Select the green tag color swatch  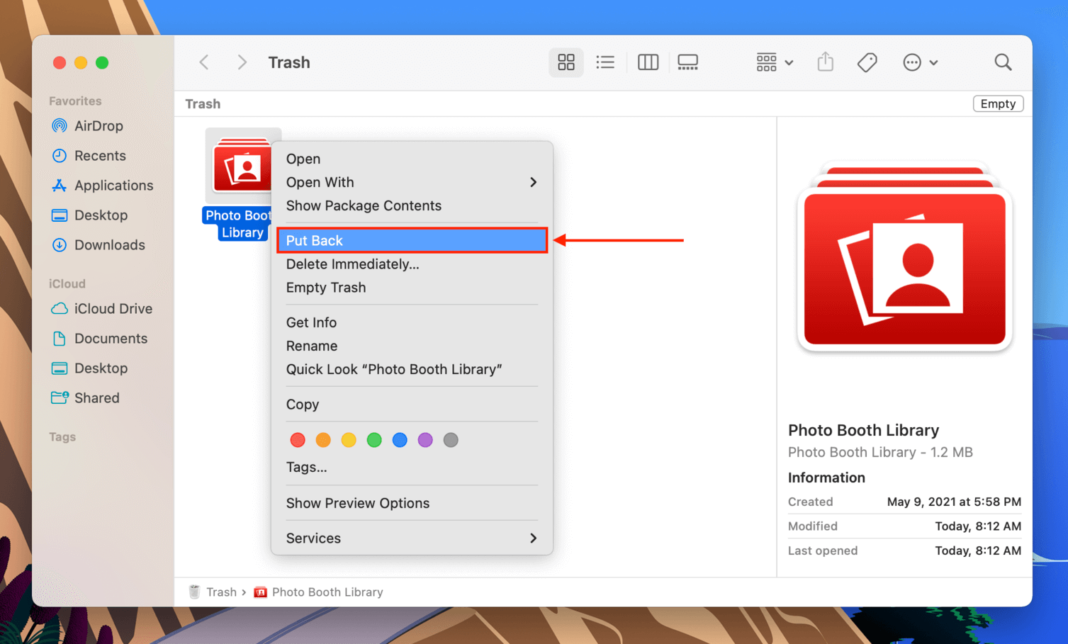[374, 439]
